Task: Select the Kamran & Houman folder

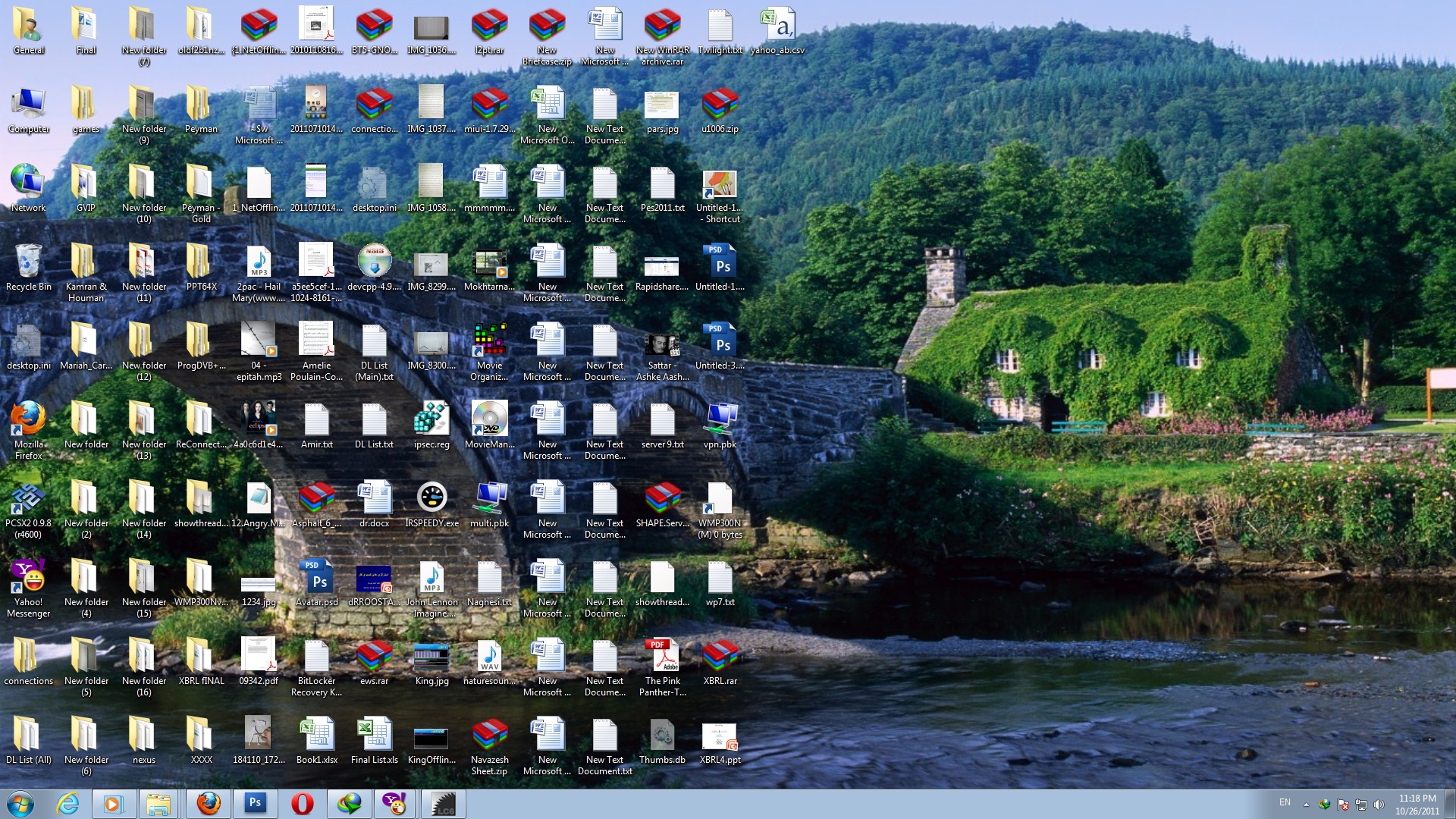Action: click(x=86, y=272)
